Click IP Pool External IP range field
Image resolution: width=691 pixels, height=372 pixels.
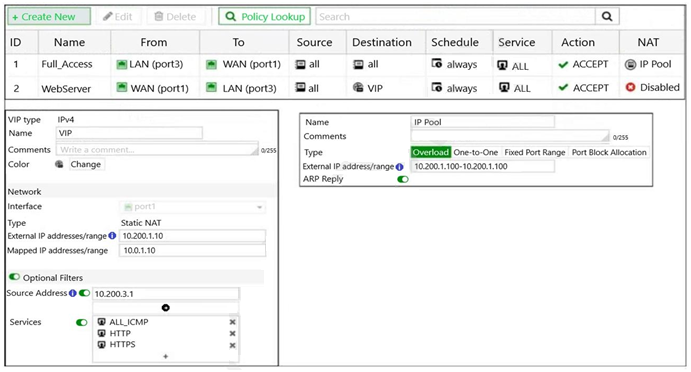(x=483, y=166)
